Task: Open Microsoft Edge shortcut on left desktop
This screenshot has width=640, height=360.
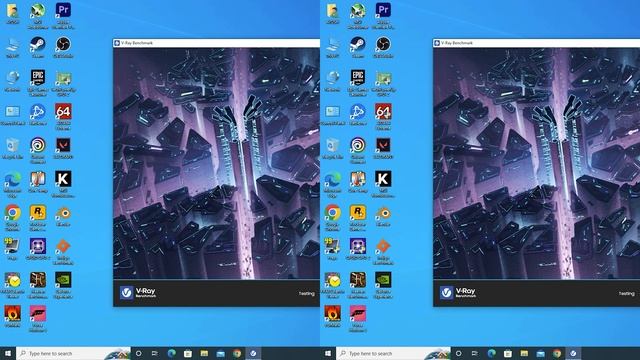Action: click(12, 179)
